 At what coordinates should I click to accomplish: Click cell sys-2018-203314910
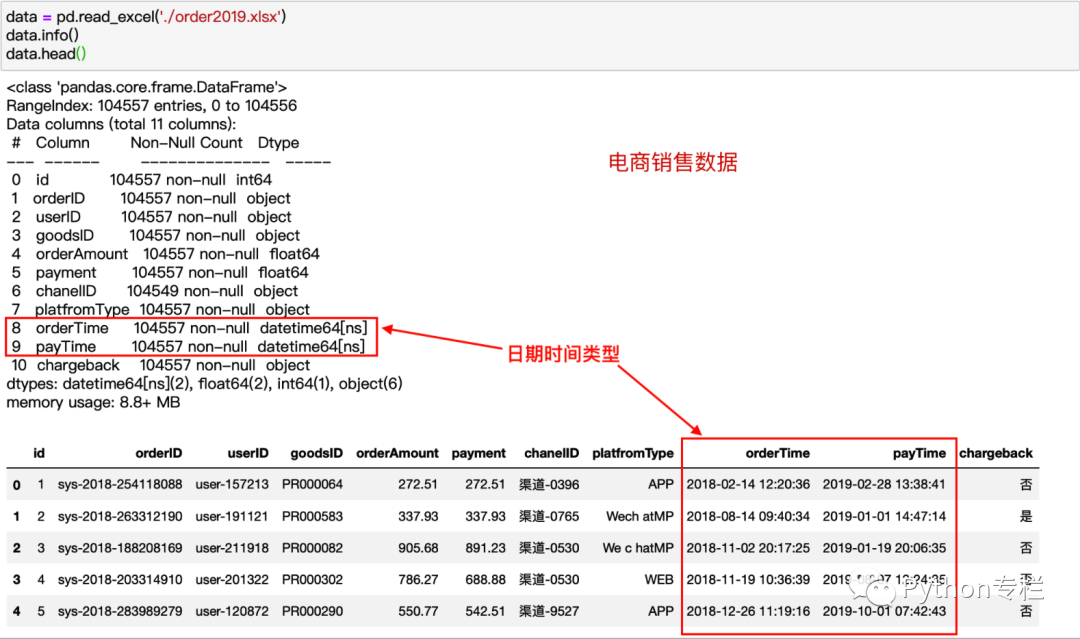coord(120,580)
